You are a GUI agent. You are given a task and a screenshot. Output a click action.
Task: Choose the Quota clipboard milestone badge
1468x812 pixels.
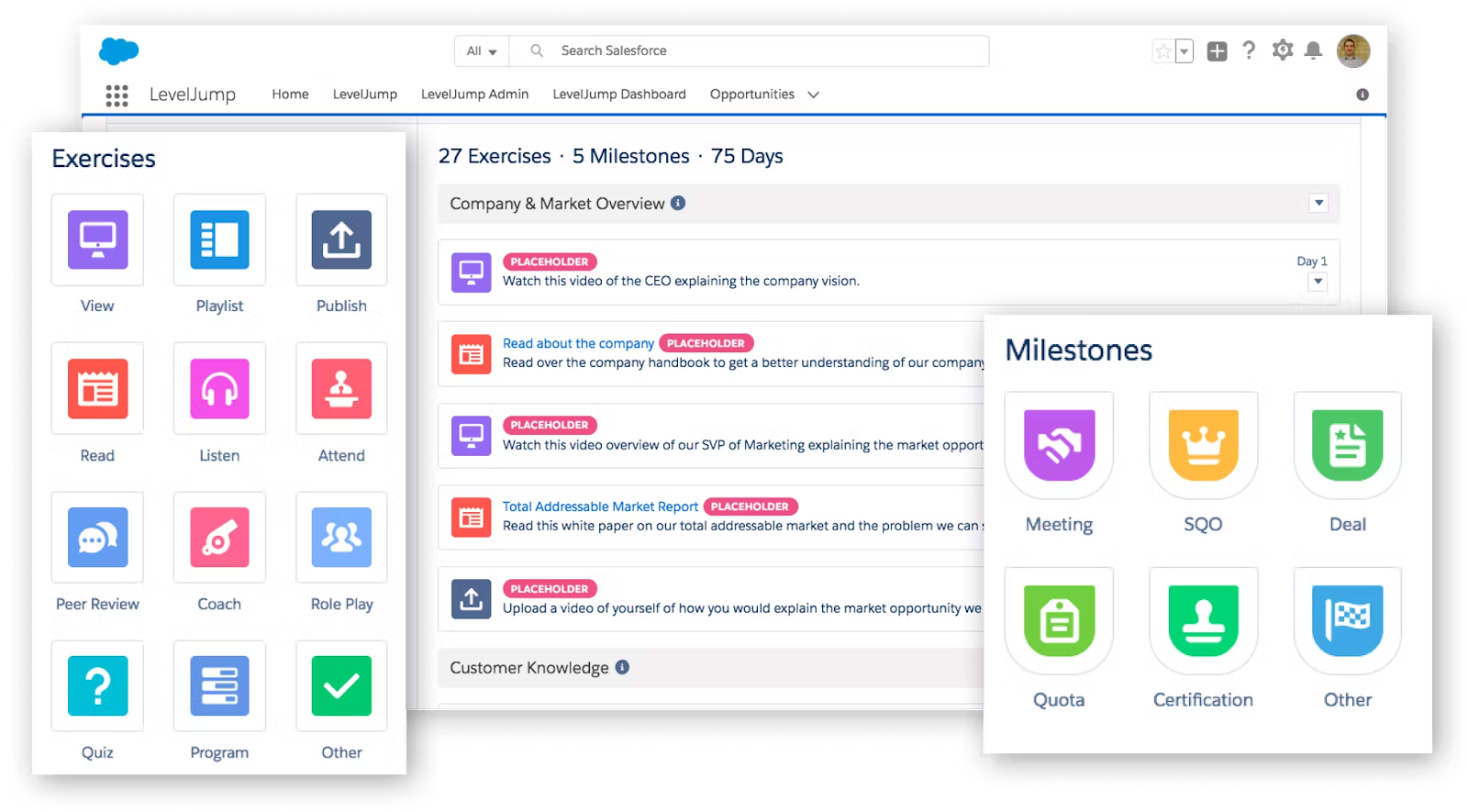(x=1059, y=620)
